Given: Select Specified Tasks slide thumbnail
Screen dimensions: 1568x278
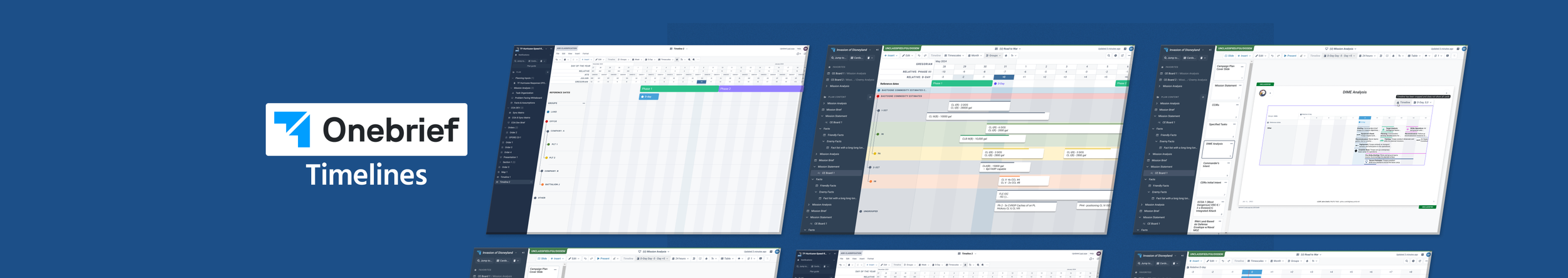Looking at the screenshot, I should [1221, 129].
